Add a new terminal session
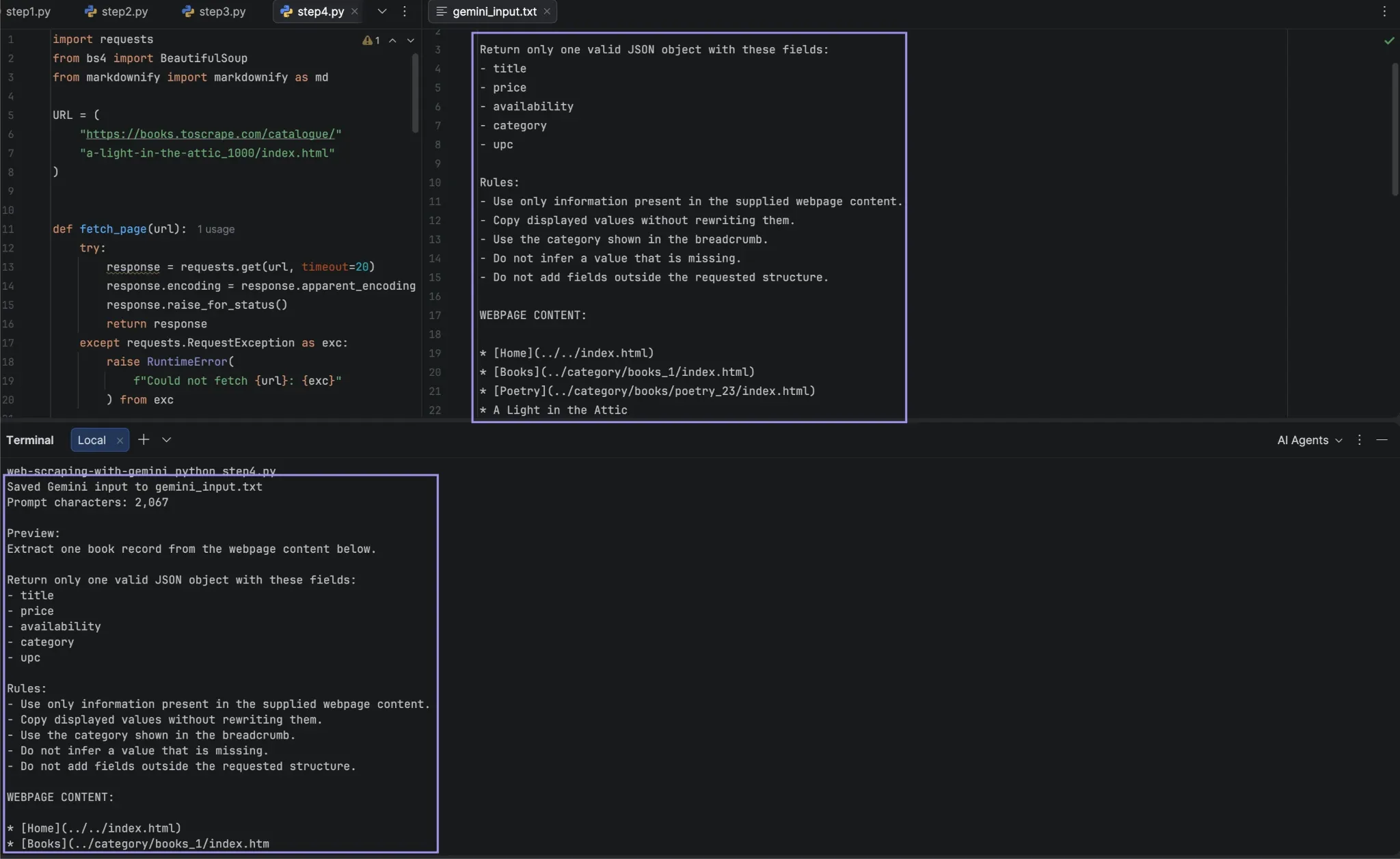The width and height of the screenshot is (1400, 859). (144, 440)
